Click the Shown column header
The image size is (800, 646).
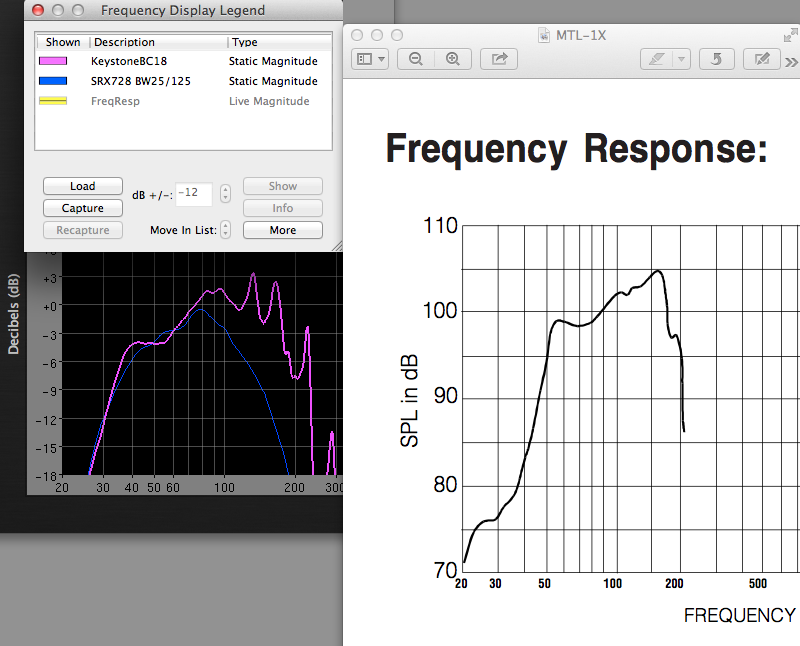63,42
